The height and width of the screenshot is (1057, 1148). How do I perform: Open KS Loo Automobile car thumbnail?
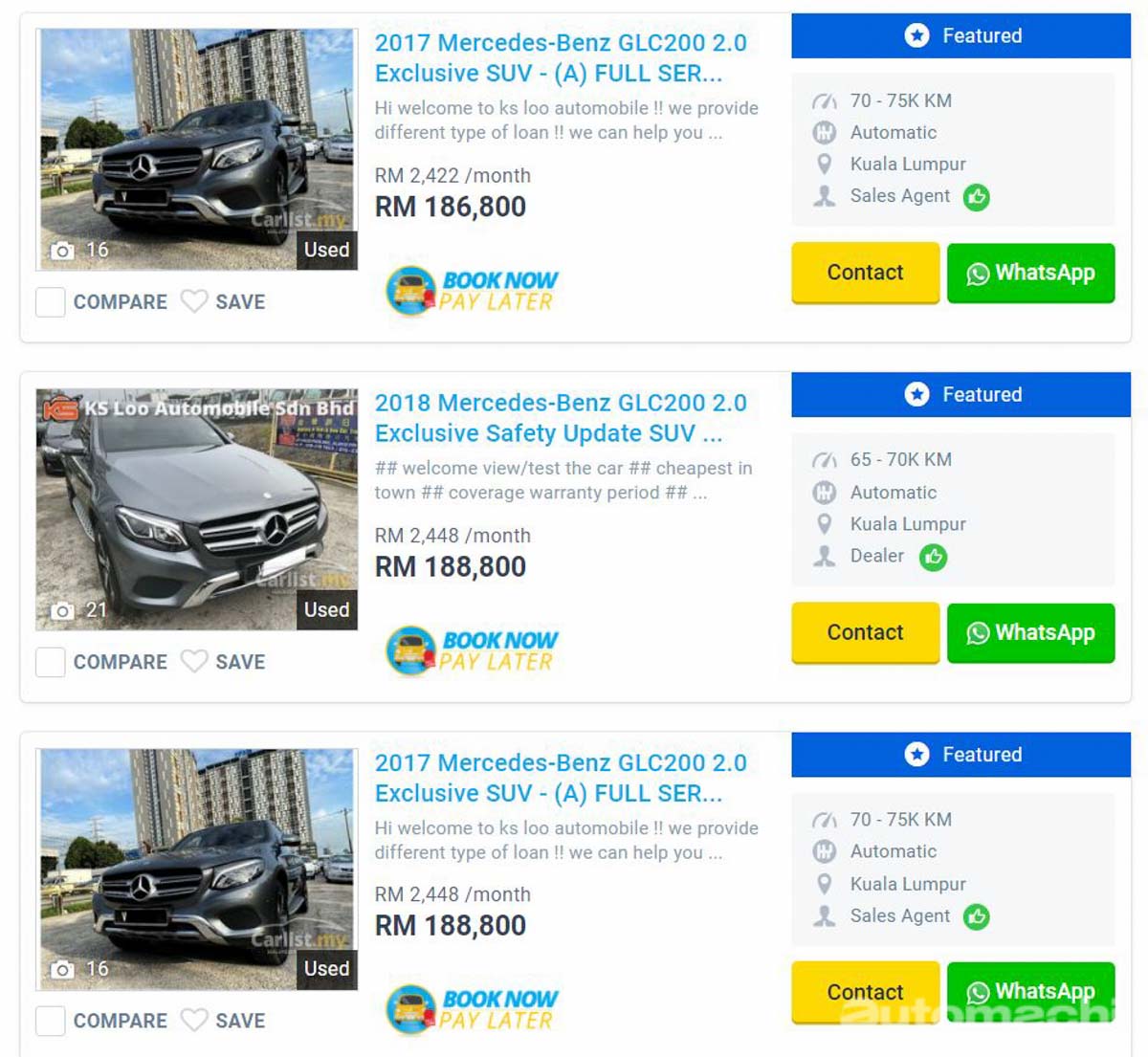point(196,509)
